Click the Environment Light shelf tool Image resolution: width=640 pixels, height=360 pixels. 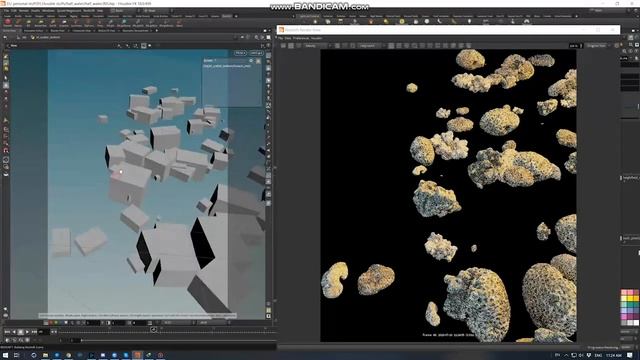402,22
